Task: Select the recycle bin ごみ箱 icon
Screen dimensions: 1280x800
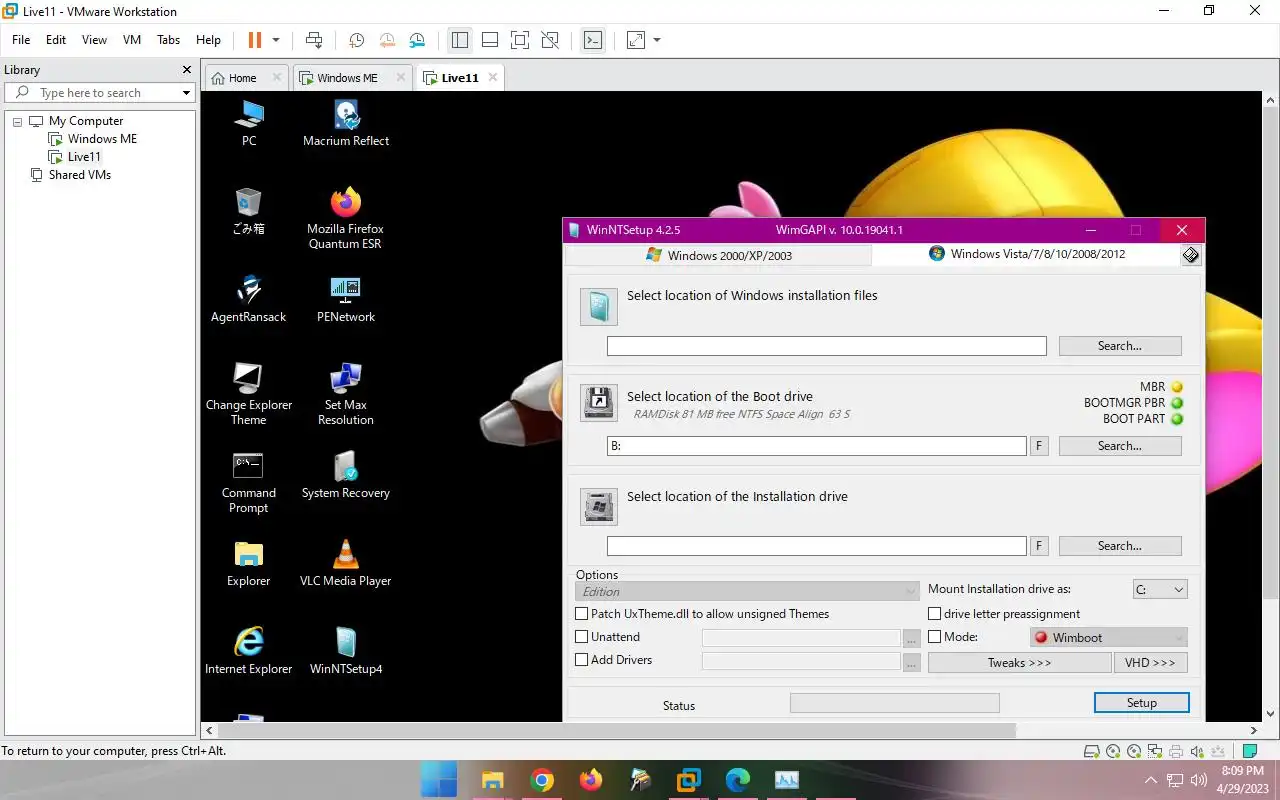Action: 248,211
